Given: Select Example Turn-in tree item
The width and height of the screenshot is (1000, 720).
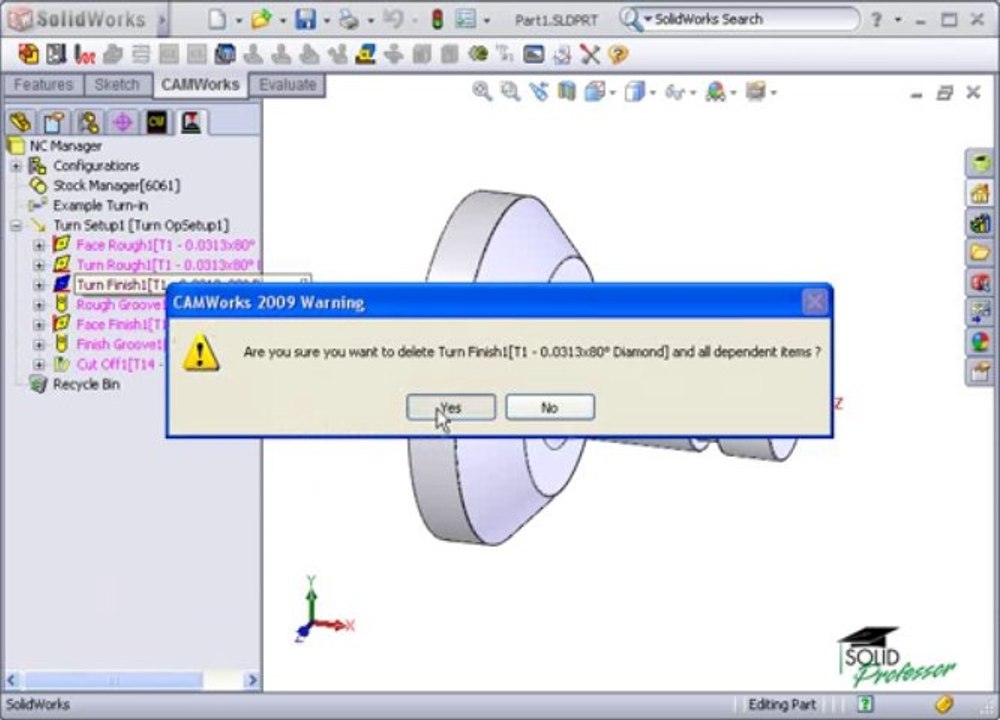Looking at the screenshot, I should click(x=101, y=205).
